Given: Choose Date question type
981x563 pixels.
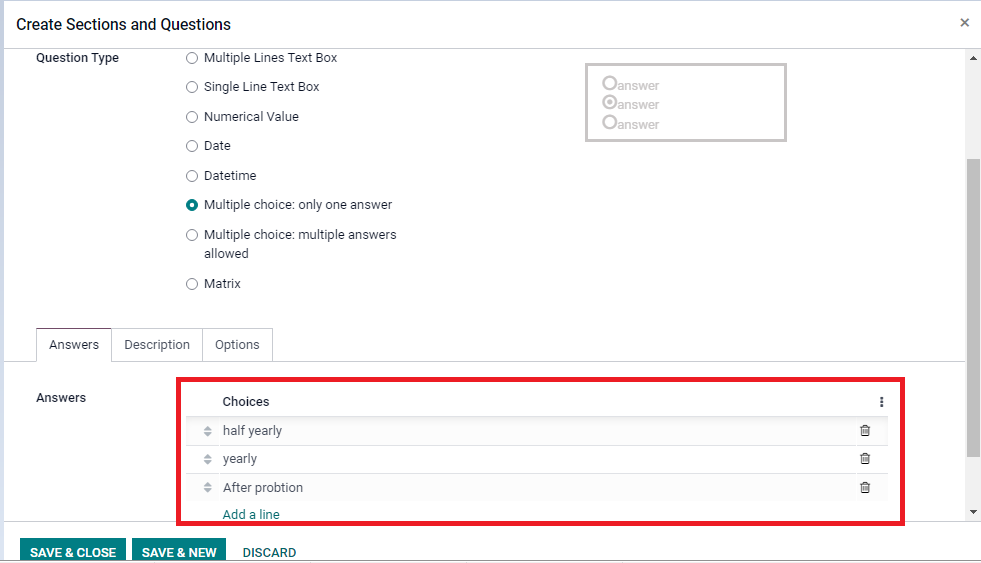Looking at the screenshot, I should point(192,146).
